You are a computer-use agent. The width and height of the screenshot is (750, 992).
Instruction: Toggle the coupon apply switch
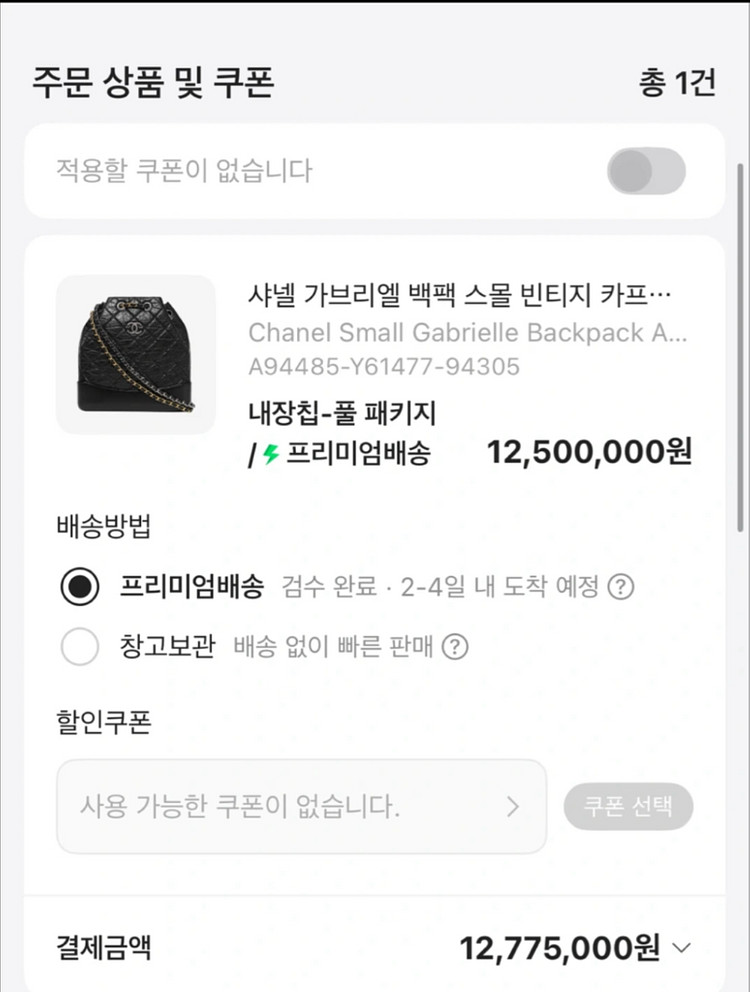pos(646,171)
